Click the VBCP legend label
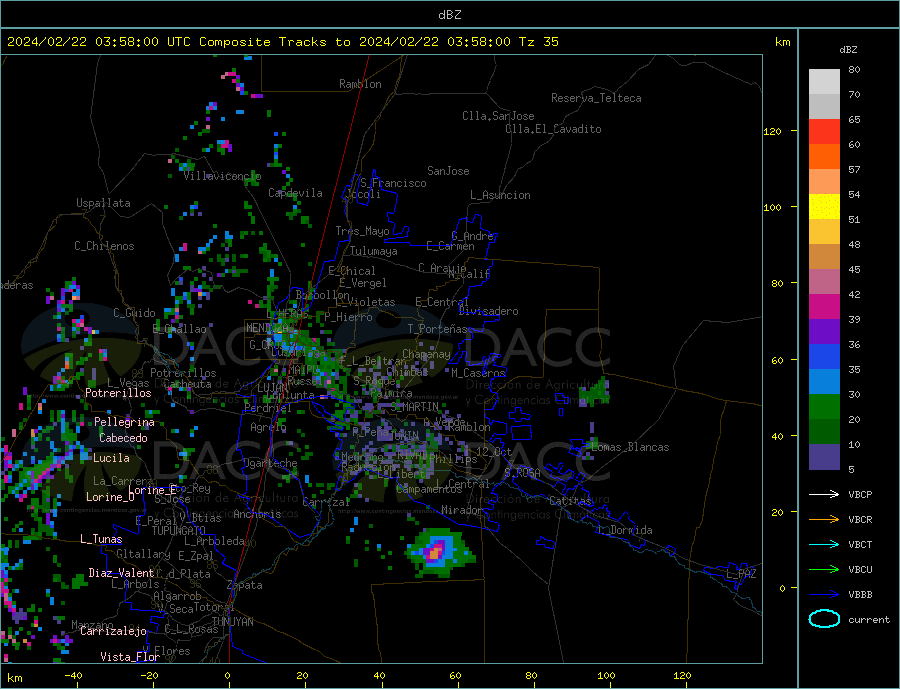Screen dimensions: 900x689 click(860, 494)
